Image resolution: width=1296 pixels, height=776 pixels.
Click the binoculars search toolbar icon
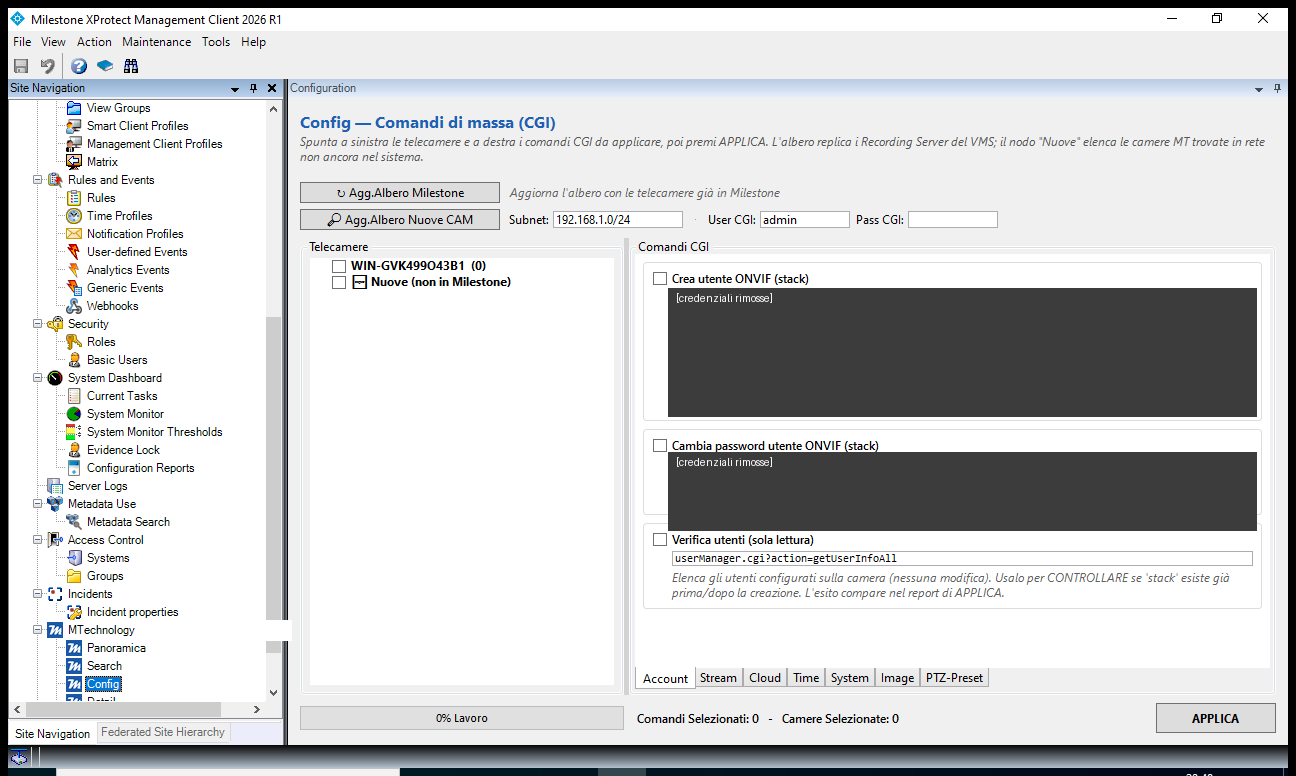point(131,66)
